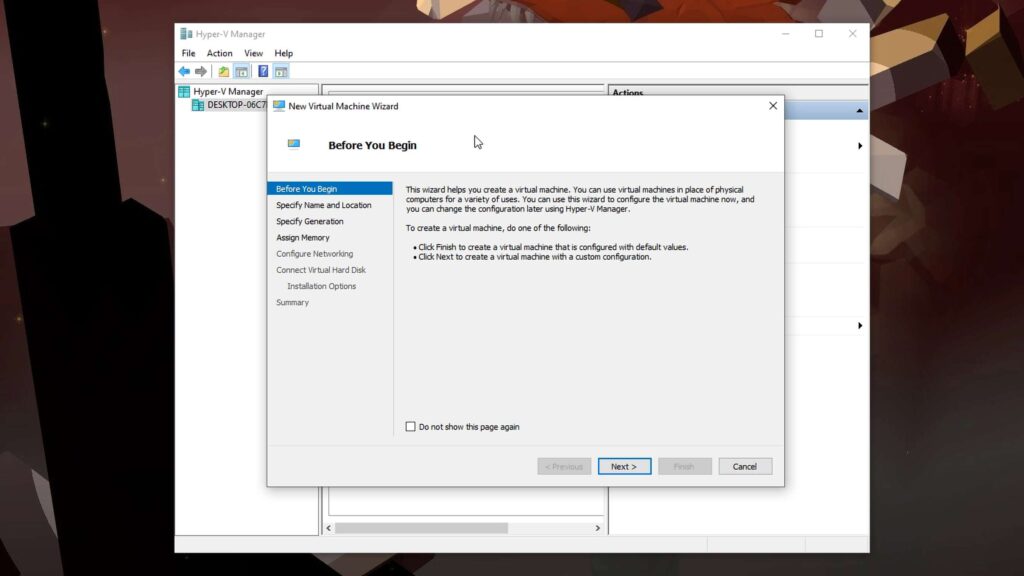Click the 'Click Finish to create' bullet text
The height and width of the screenshot is (576, 1024).
click(553, 247)
